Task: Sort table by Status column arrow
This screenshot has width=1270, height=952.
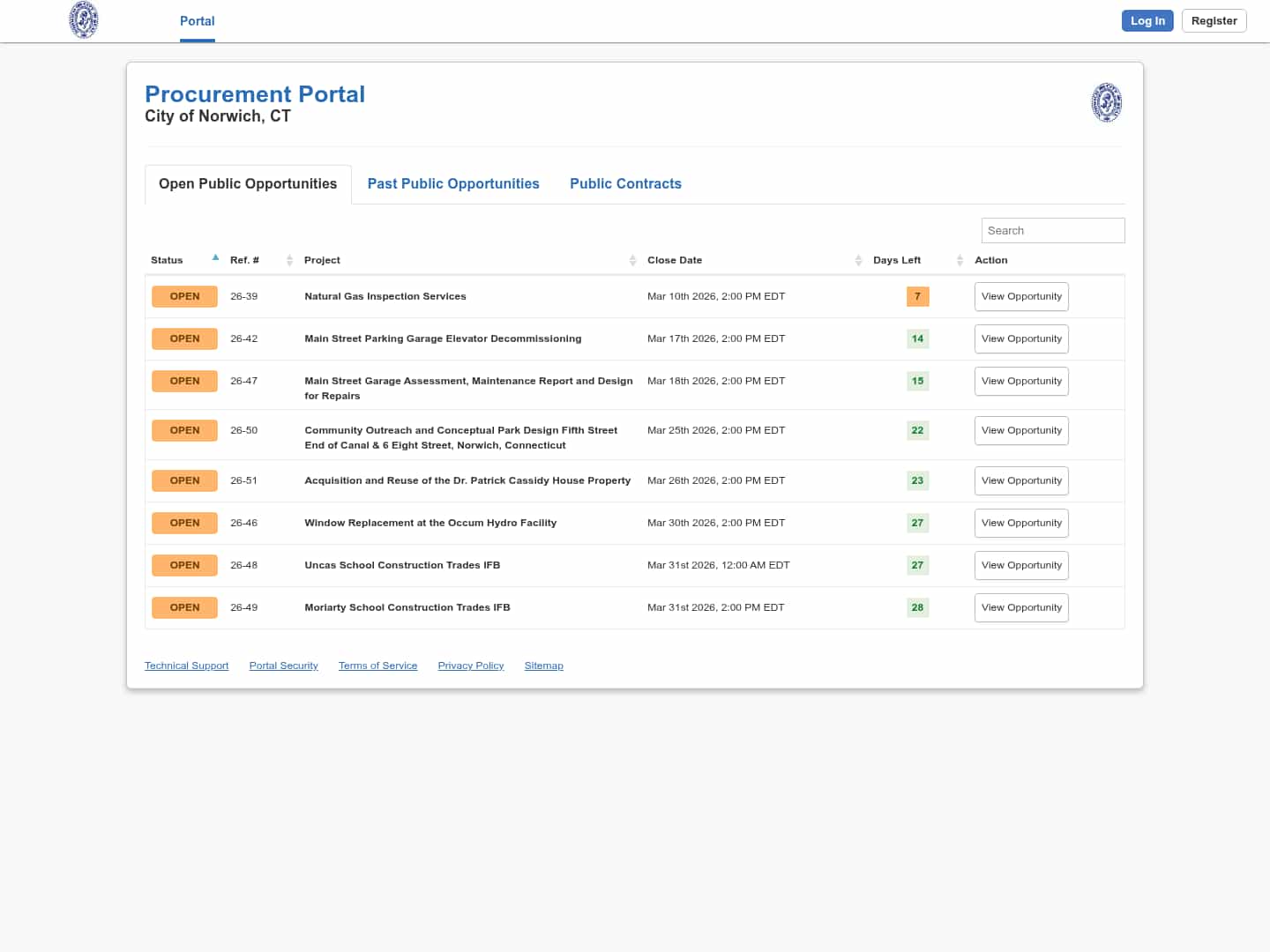Action: click(215, 258)
